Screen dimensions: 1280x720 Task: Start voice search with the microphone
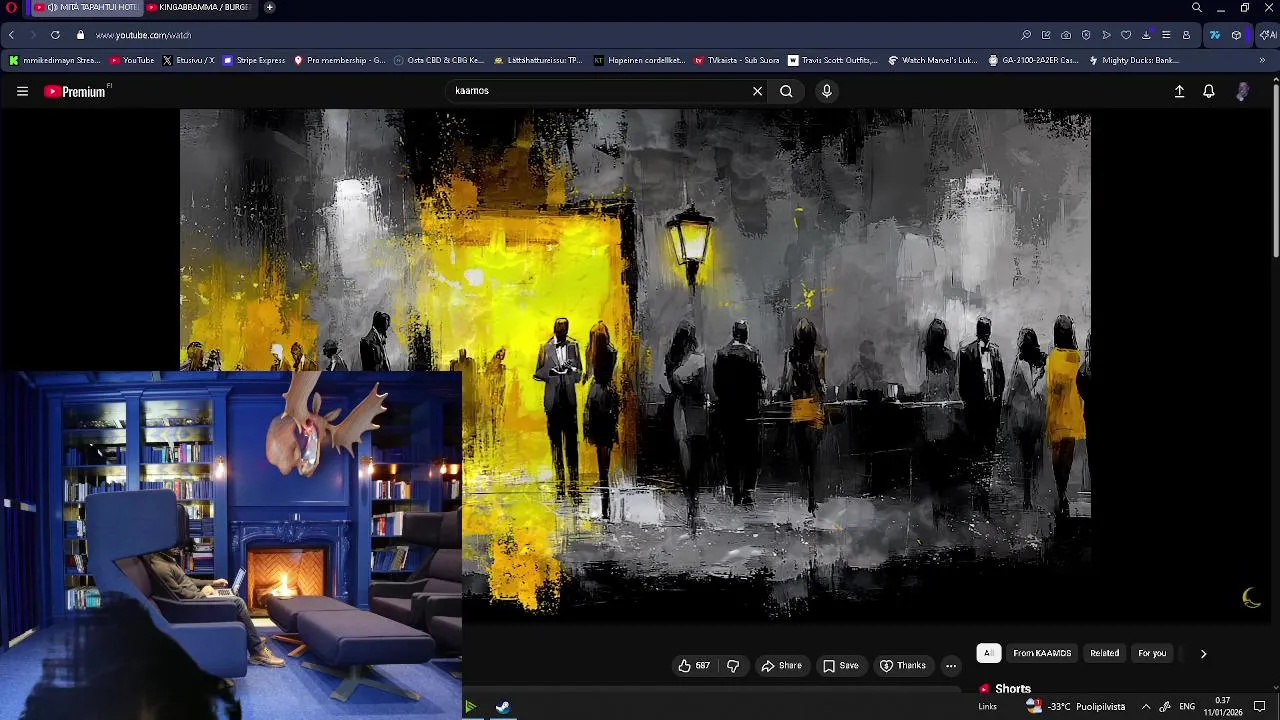coord(826,91)
